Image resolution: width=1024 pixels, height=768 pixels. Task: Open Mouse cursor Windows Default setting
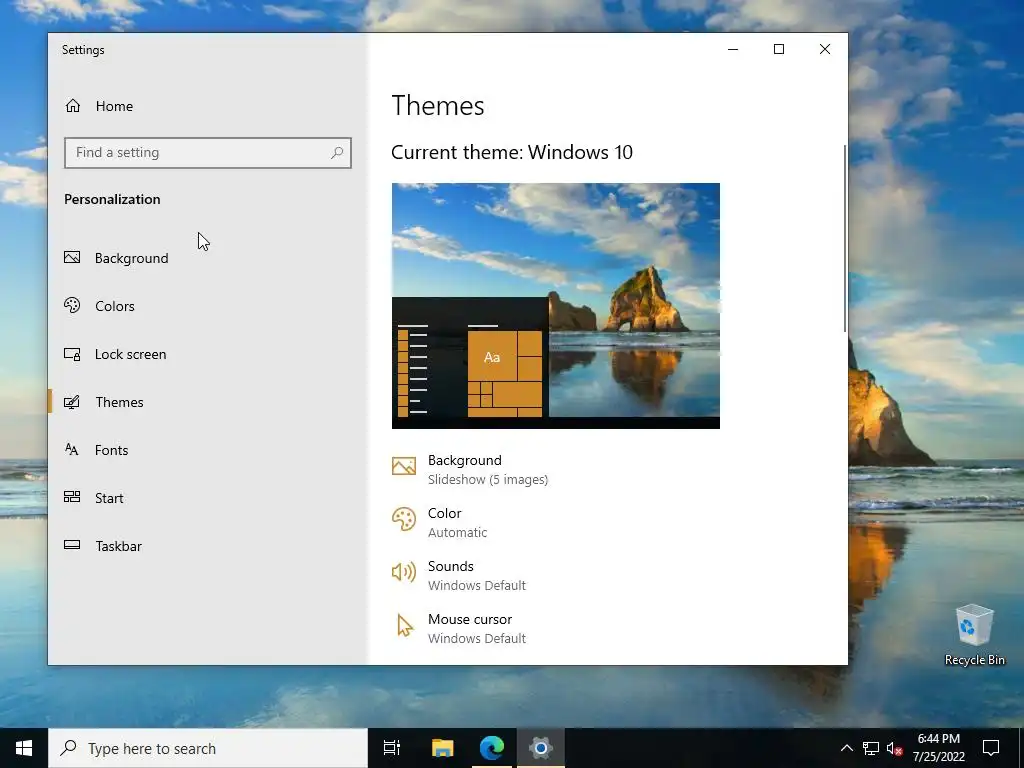click(459, 628)
